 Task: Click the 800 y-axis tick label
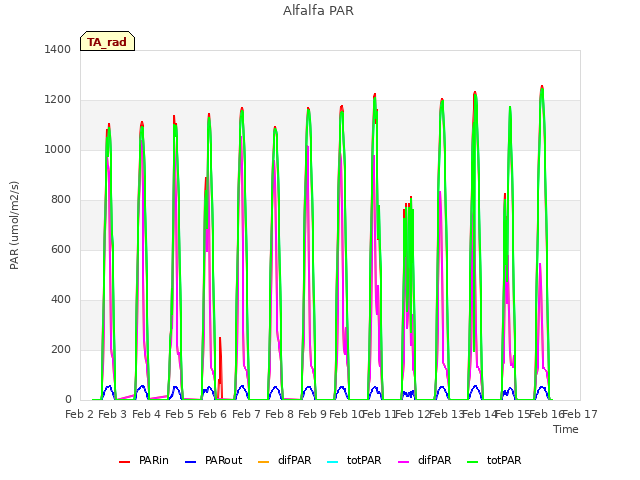(61, 200)
